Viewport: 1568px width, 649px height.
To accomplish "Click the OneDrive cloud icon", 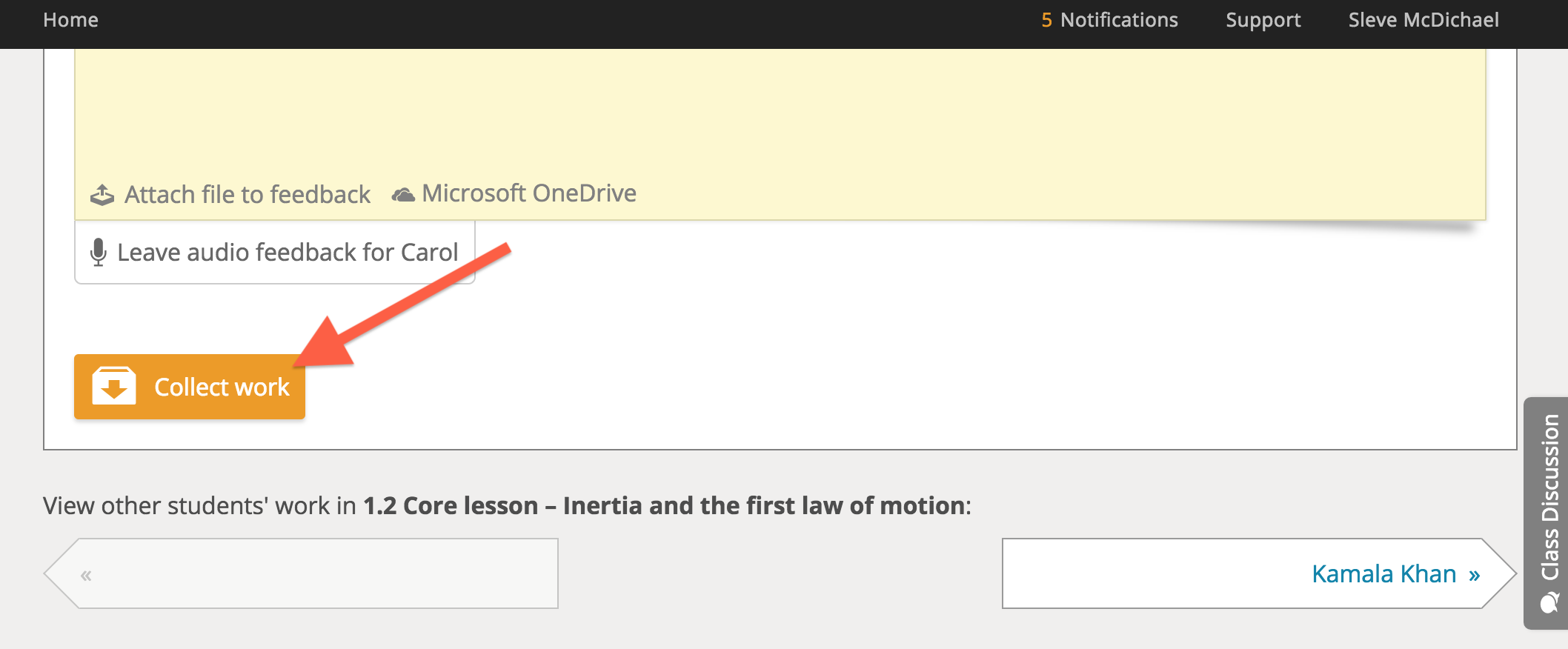I will (x=403, y=195).
